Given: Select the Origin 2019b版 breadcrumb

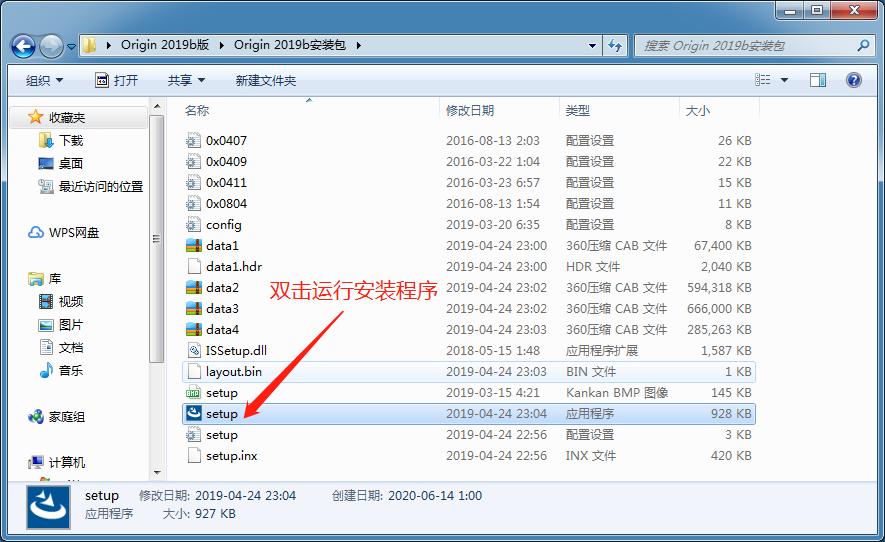Looking at the screenshot, I should coord(165,45).
